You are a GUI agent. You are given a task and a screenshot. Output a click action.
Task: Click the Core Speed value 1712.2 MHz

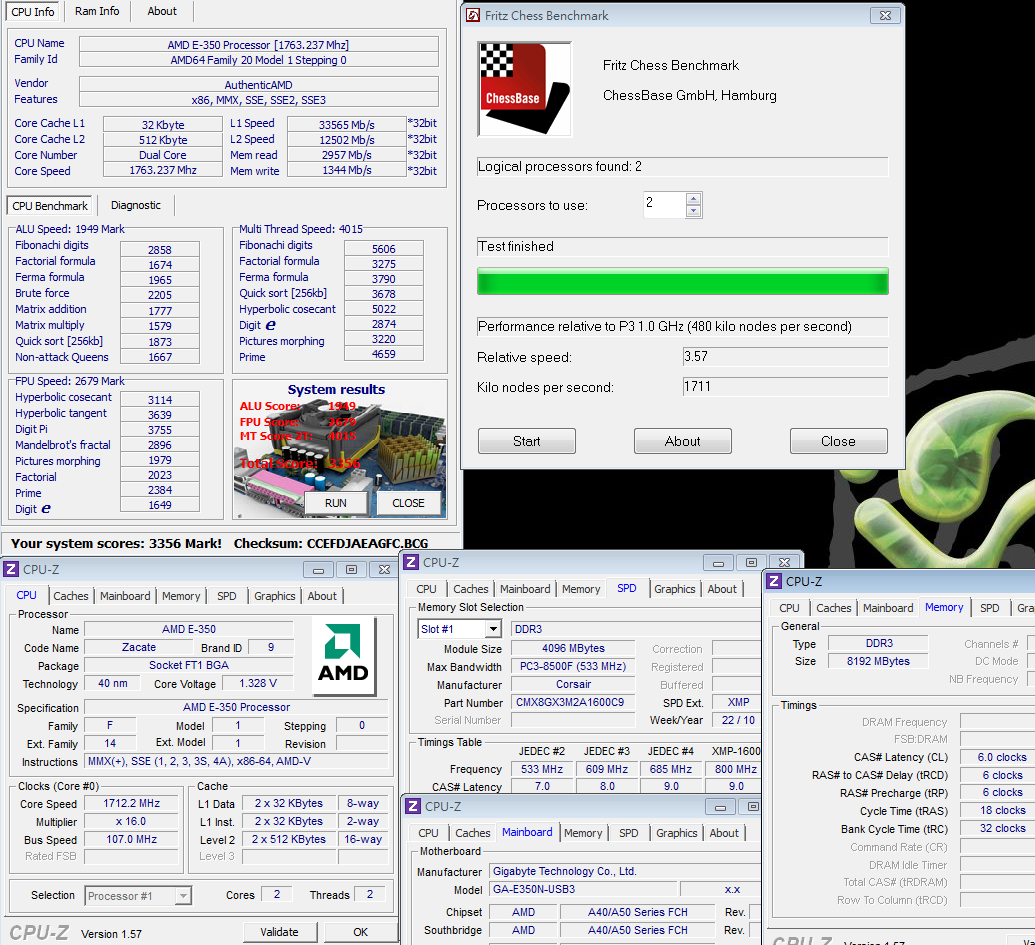point(131,803)
